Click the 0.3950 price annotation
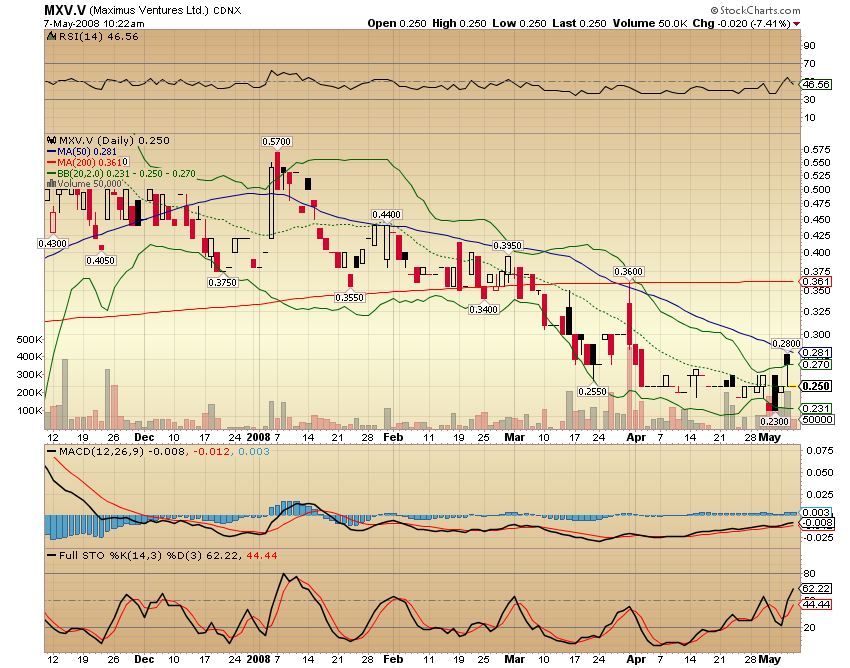The width and height of the screenshot is (850, 668). pos(507,246)
